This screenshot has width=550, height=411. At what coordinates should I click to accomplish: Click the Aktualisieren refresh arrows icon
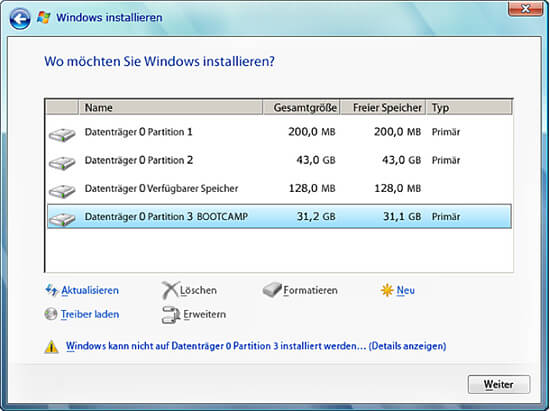(x=52, y=290)
